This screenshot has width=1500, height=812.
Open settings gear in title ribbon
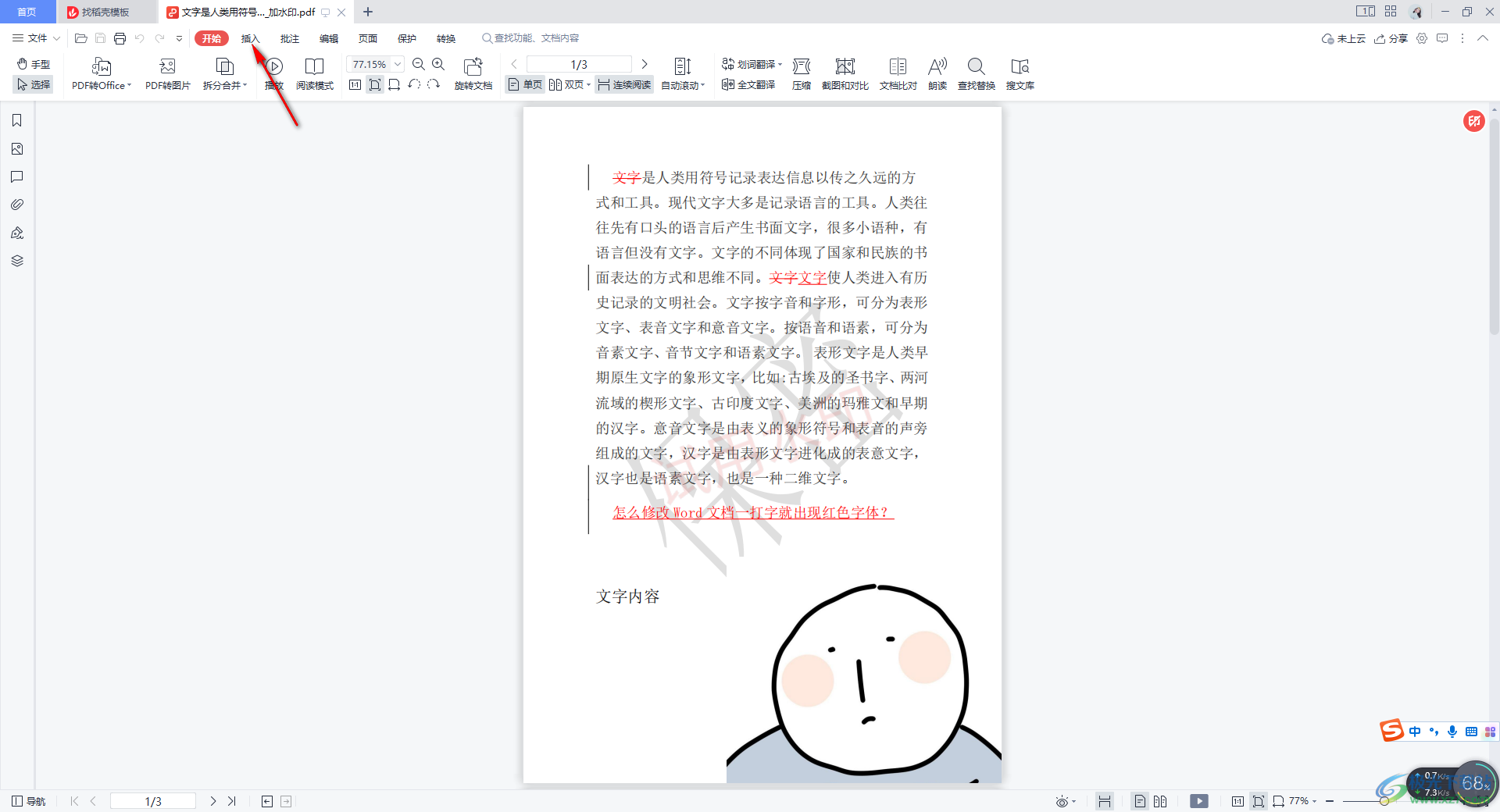(x=1422, y=38)
